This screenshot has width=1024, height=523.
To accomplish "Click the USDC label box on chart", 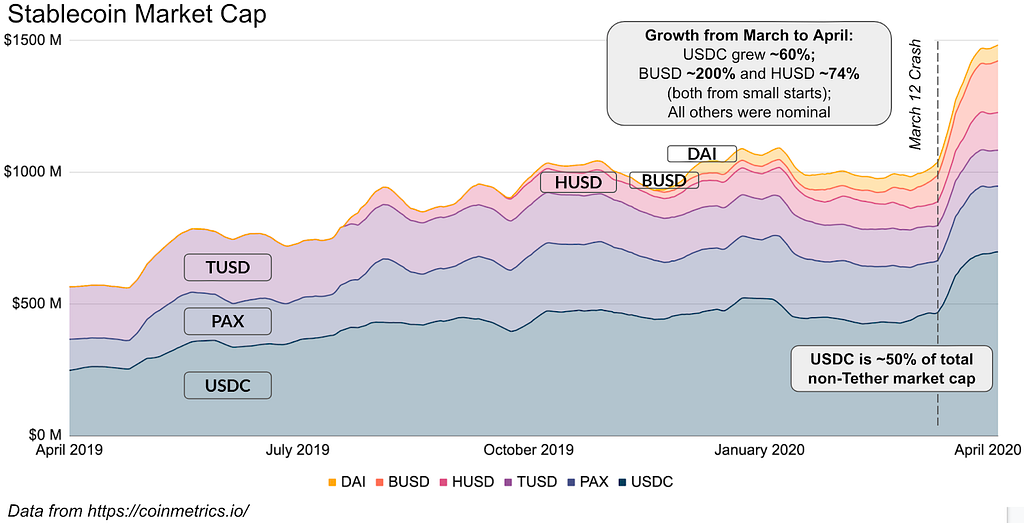I will click(x=227, y=385).
